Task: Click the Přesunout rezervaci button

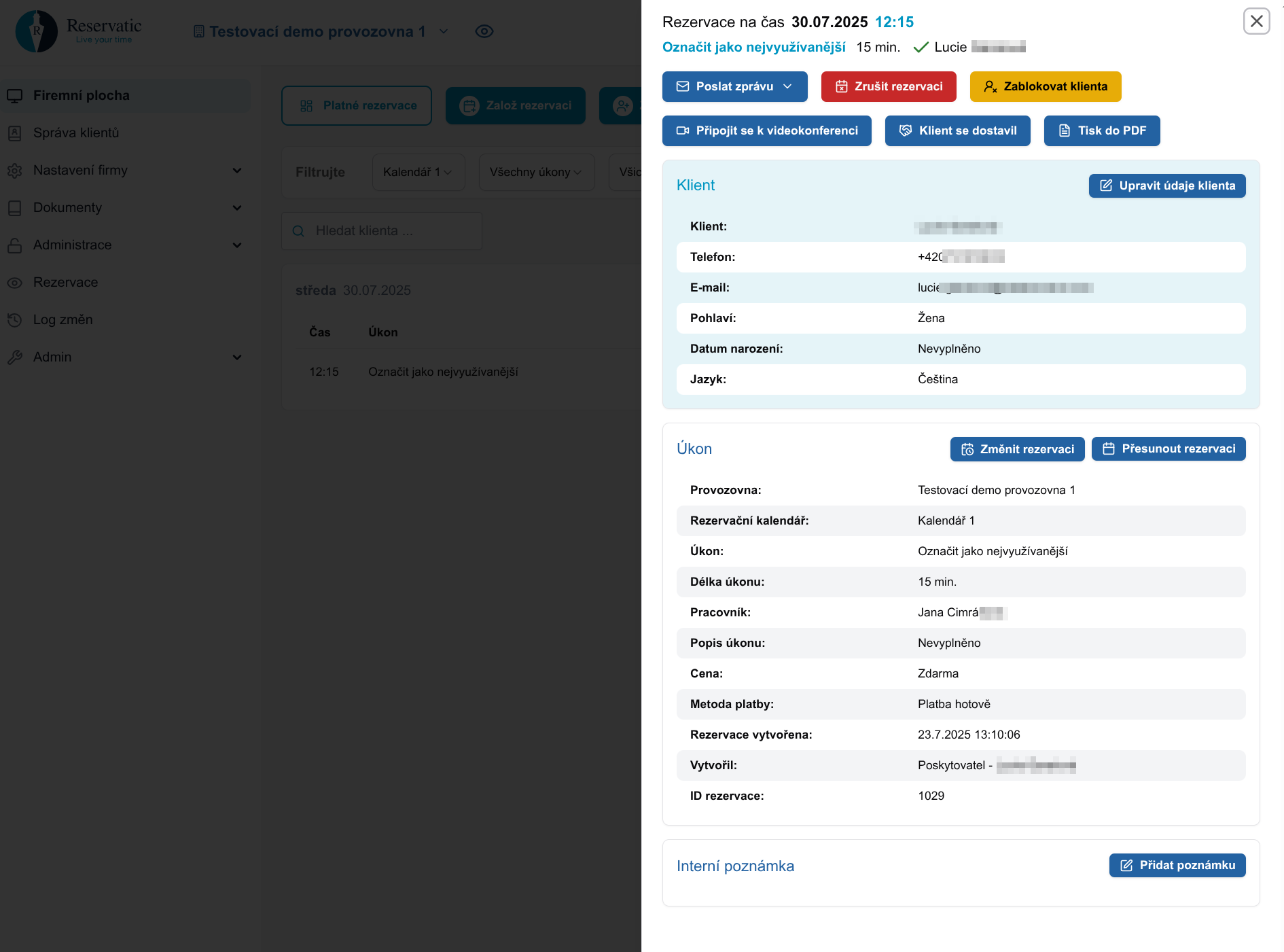Action: coord(1169,448)
